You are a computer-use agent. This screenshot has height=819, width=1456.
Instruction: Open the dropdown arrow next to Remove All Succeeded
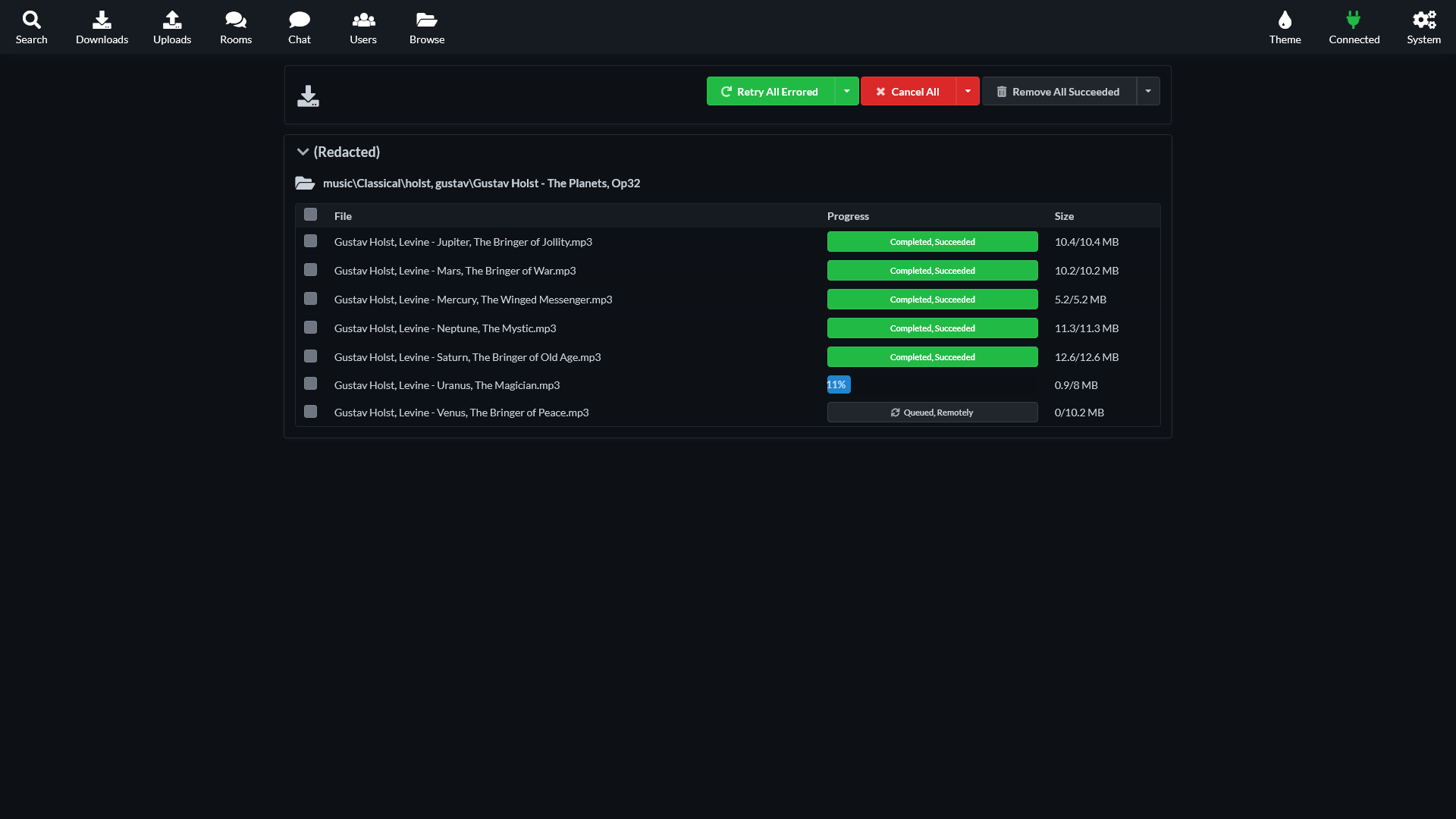click(1148, 91)
